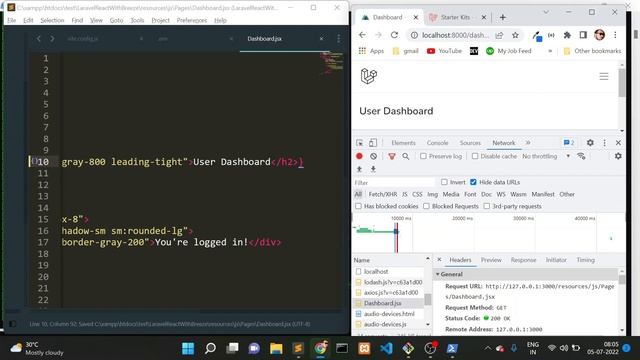Jump back in Sublime Text tab history
This screenshot has height=360, width=640.
click(39, 38)
